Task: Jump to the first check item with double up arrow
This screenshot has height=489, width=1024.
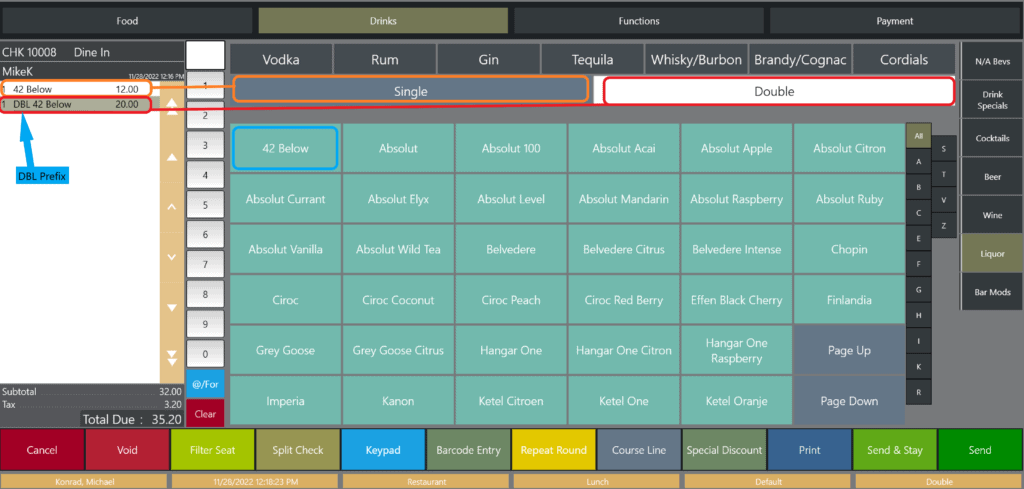Action: coord(172,107)
